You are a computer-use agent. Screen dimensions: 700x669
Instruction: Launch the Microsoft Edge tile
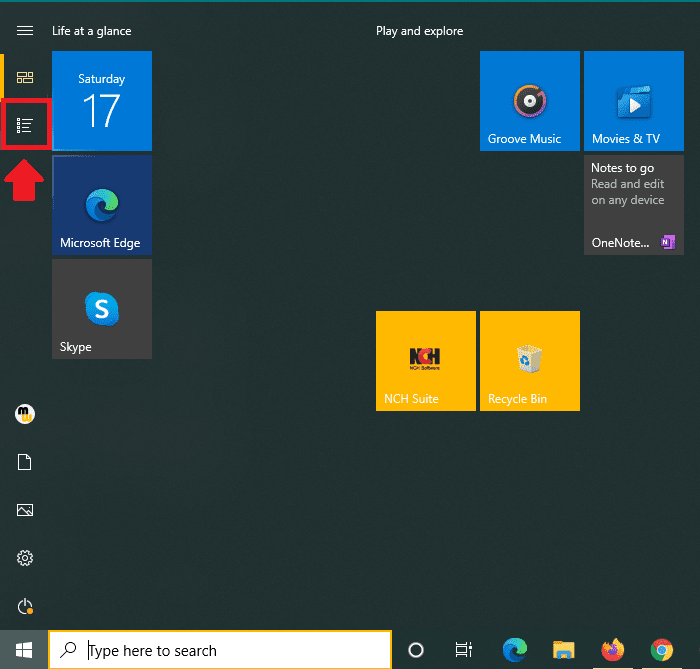[x=102, y=205]
